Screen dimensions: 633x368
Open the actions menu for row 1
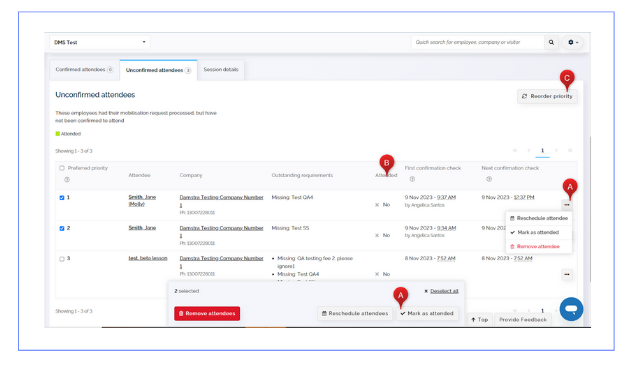pyautogui.click(x=567, y=205)
